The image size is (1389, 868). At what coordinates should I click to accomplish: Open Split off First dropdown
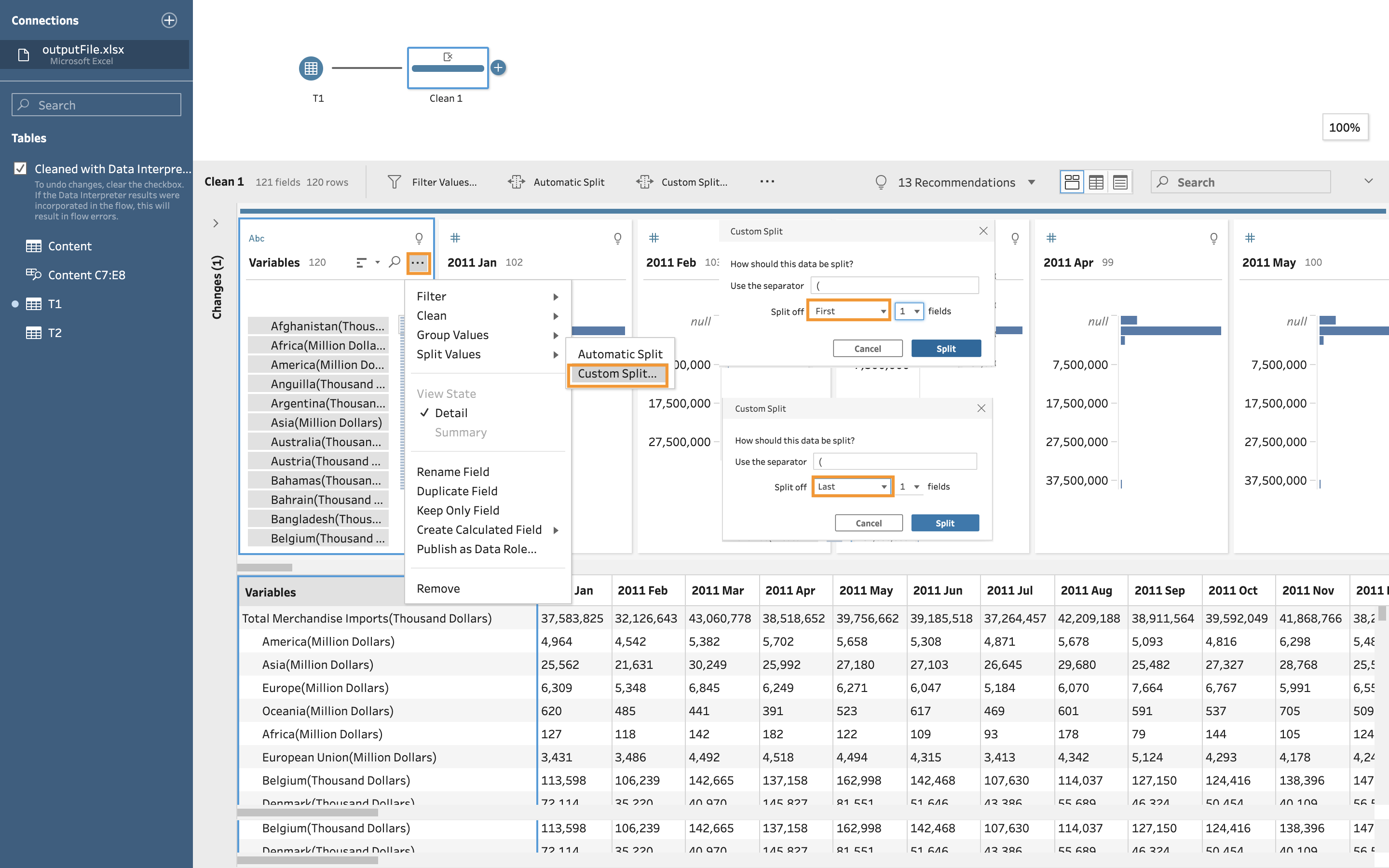click(x=848, y=311)
